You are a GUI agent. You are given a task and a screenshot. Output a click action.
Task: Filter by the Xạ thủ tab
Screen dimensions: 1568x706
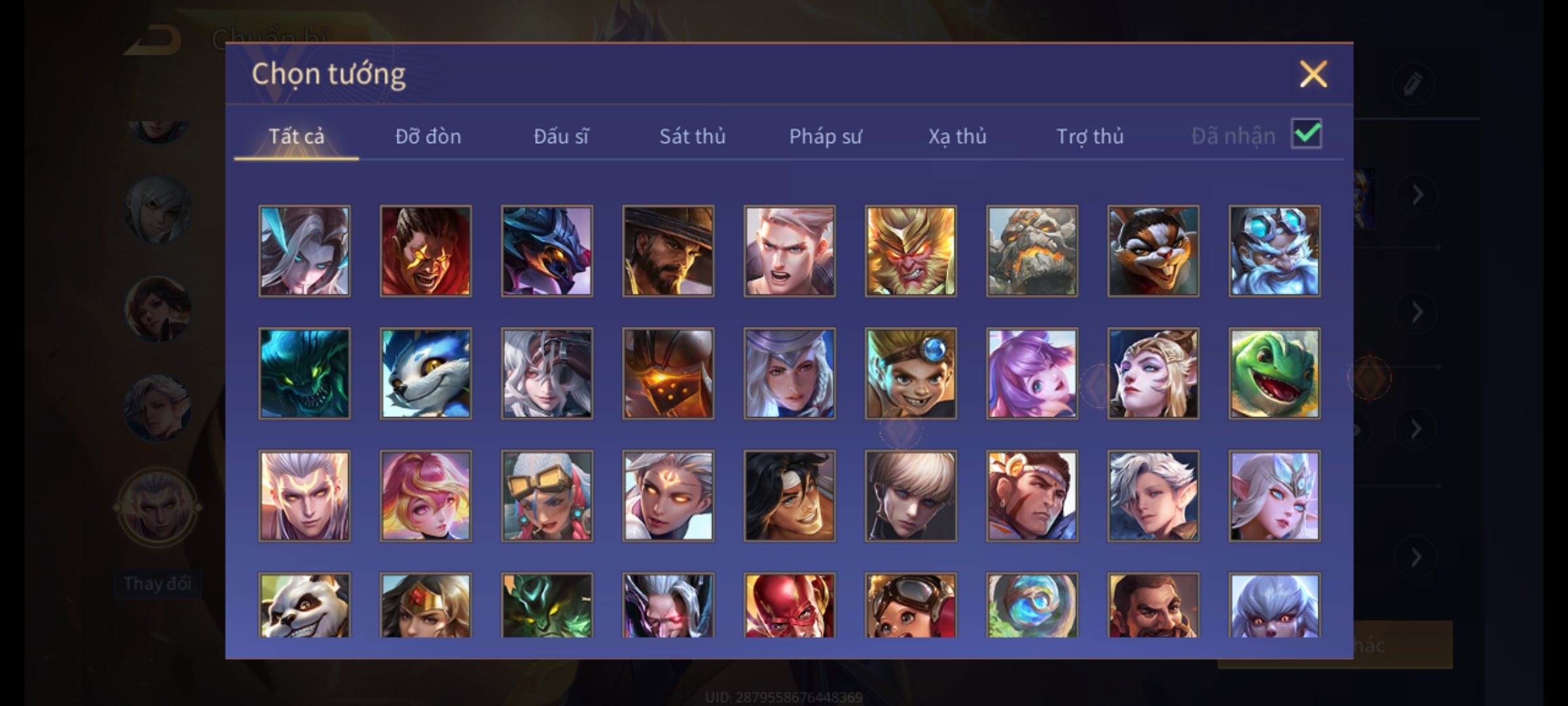957,136
